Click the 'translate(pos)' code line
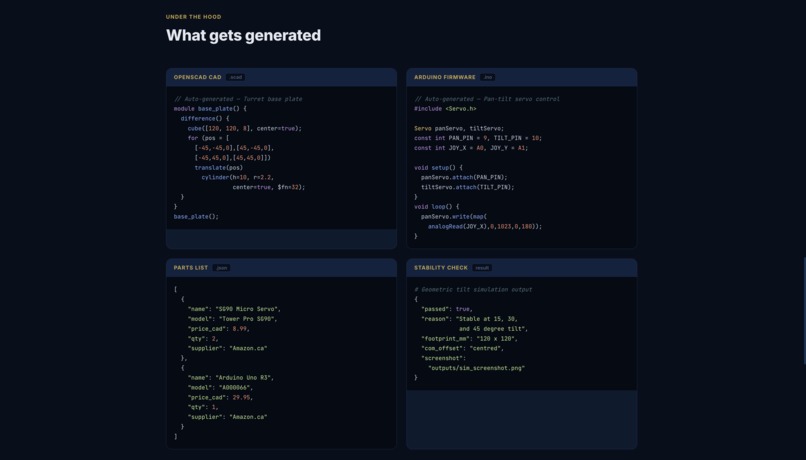This screenshot has width=806, height=460. [218, 168]
